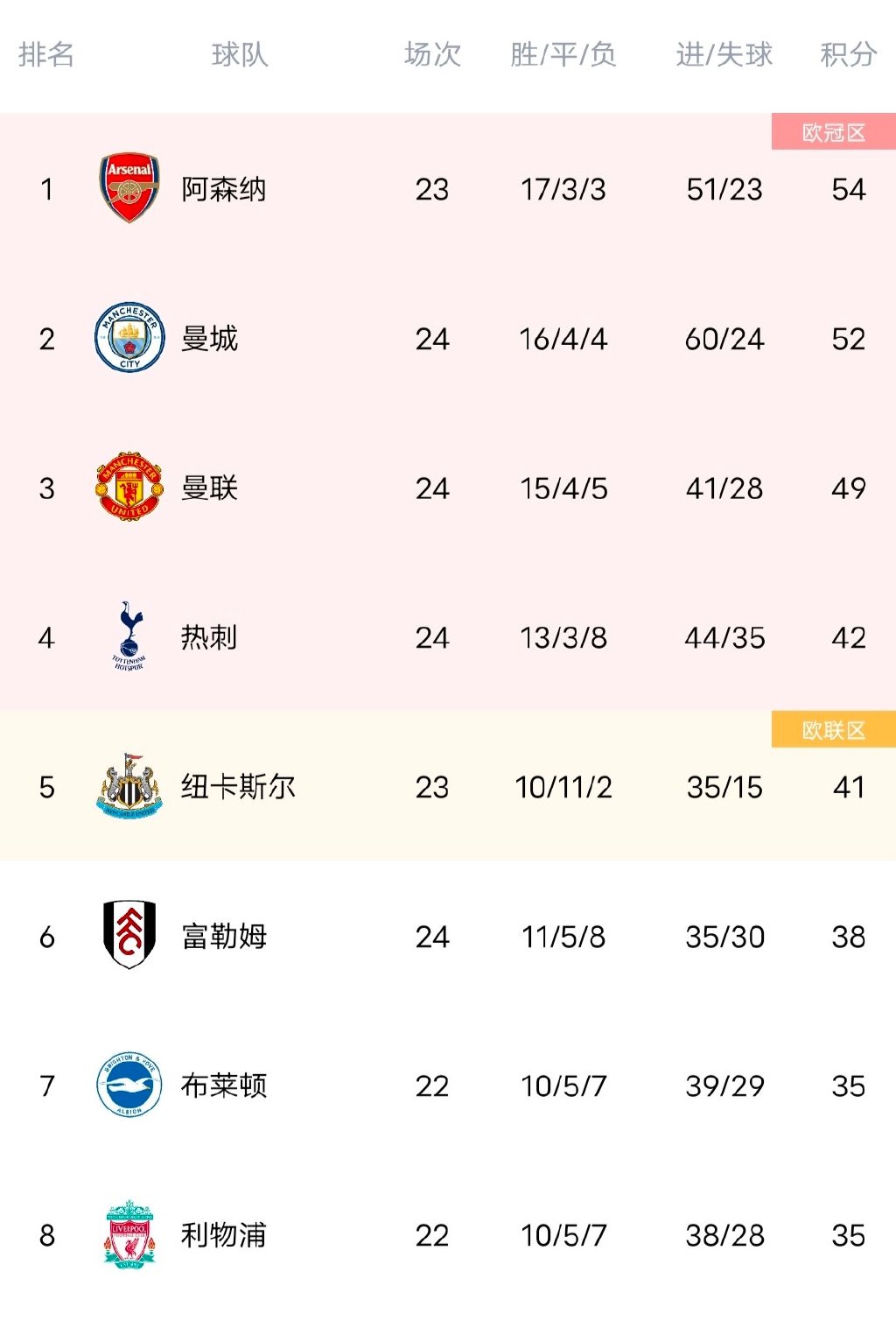
Task: Click the Brighton club crest
Action: (x=129, y=1086)
